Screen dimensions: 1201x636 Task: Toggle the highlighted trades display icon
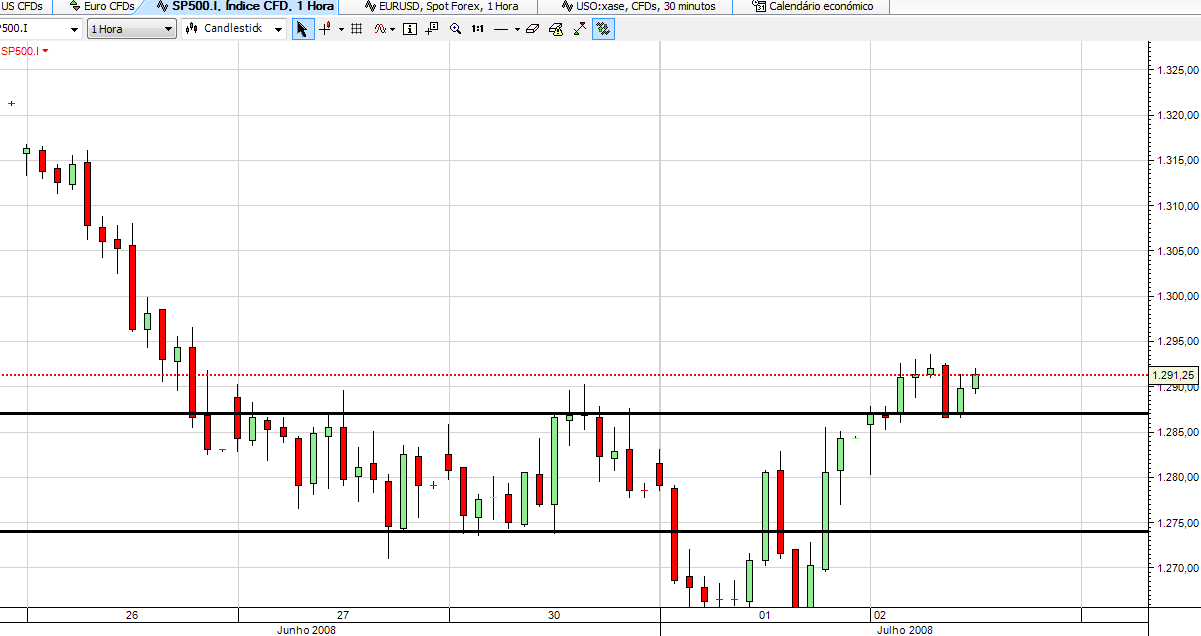[x=603, y=29]
